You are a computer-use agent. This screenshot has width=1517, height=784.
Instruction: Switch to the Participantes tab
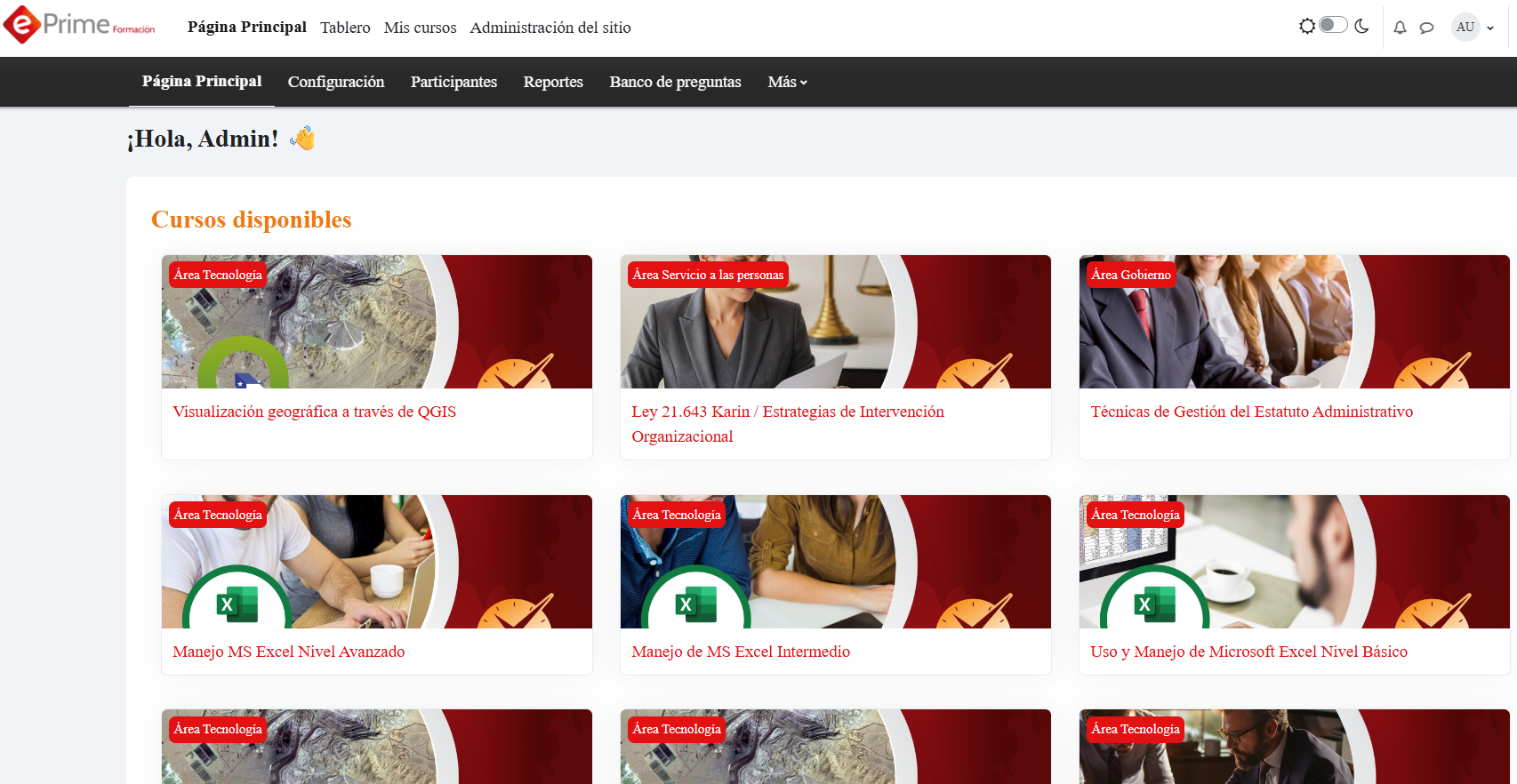(453, 82)
